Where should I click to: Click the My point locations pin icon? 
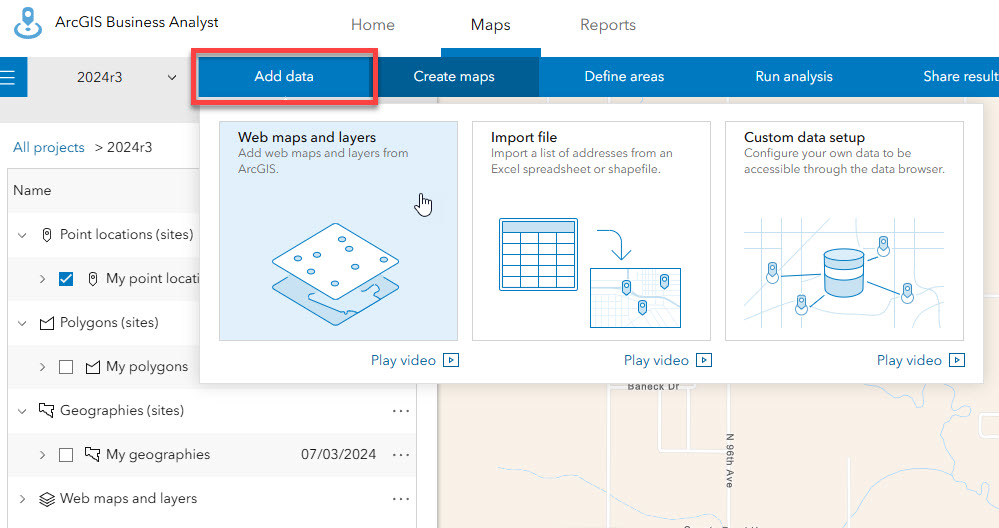(x=93, y=279)
